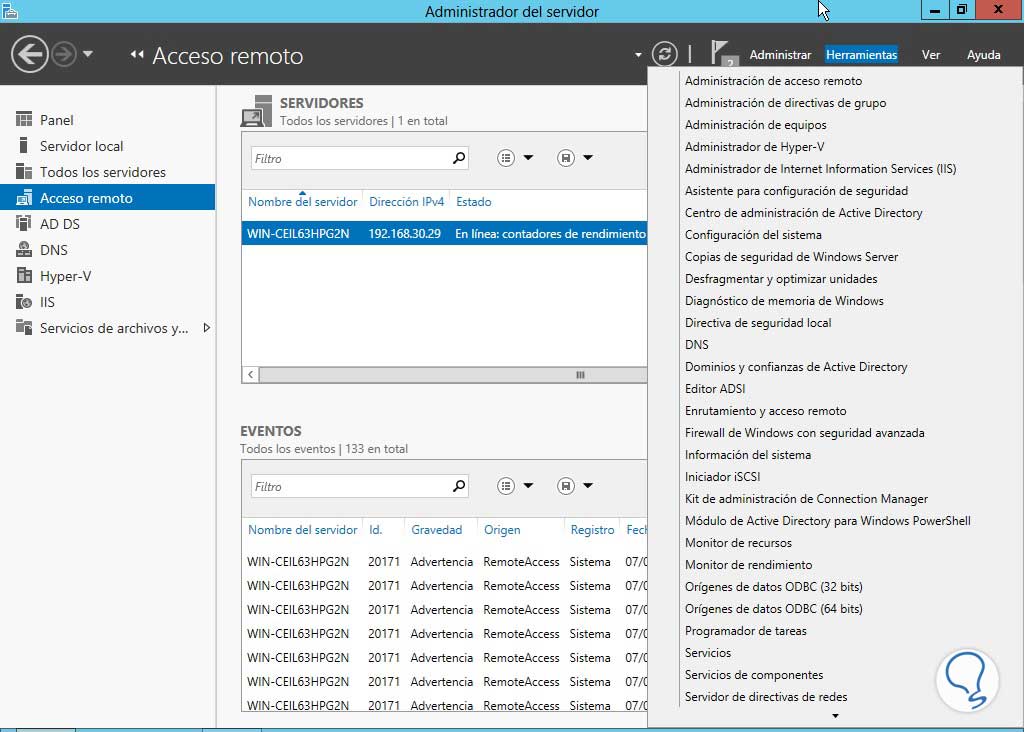Sort by Dirección IPv4 column
Screen dimensions: 1028x732
pos(406,202)
